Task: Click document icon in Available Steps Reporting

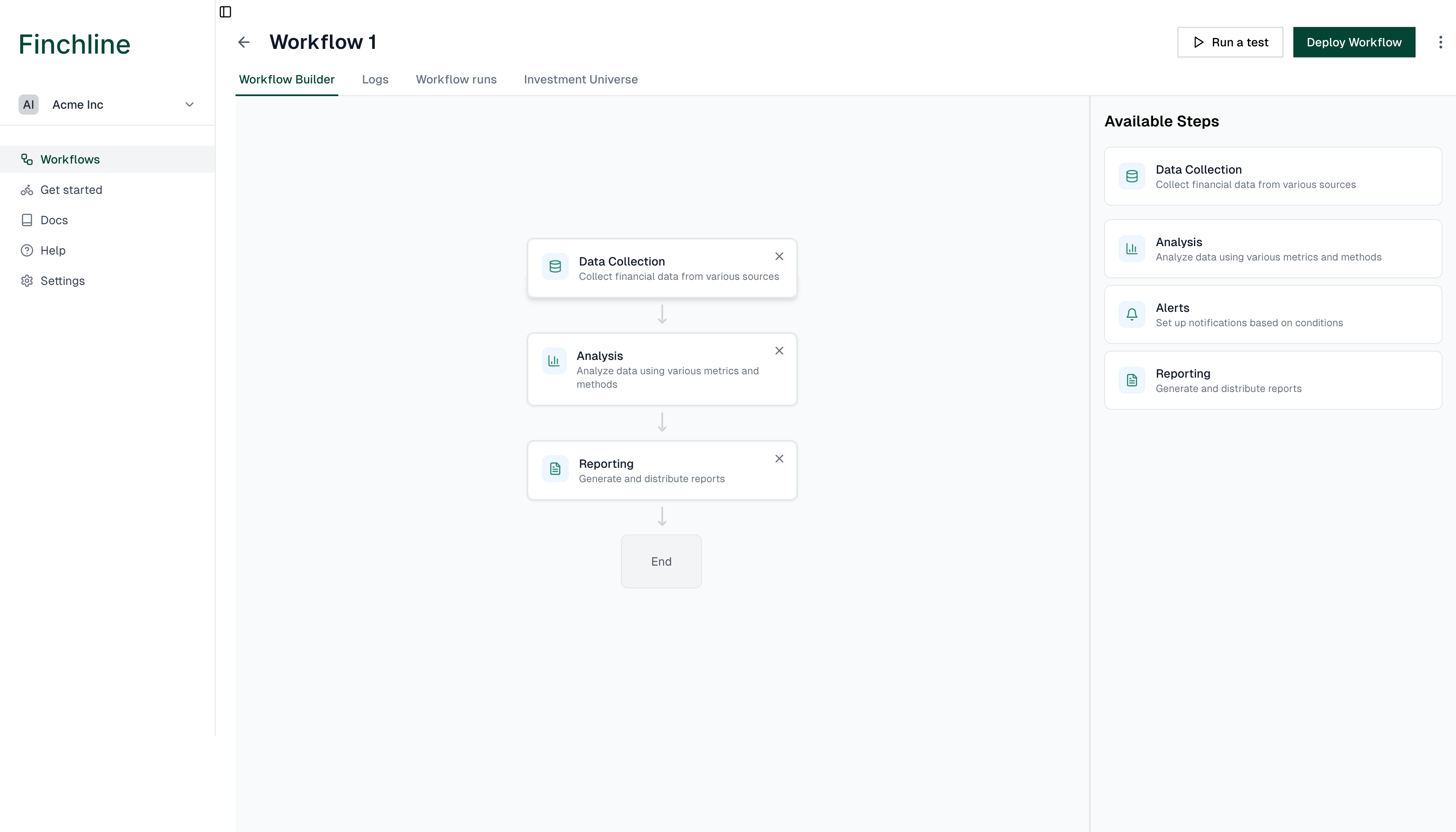Action: coord(1132,380)
